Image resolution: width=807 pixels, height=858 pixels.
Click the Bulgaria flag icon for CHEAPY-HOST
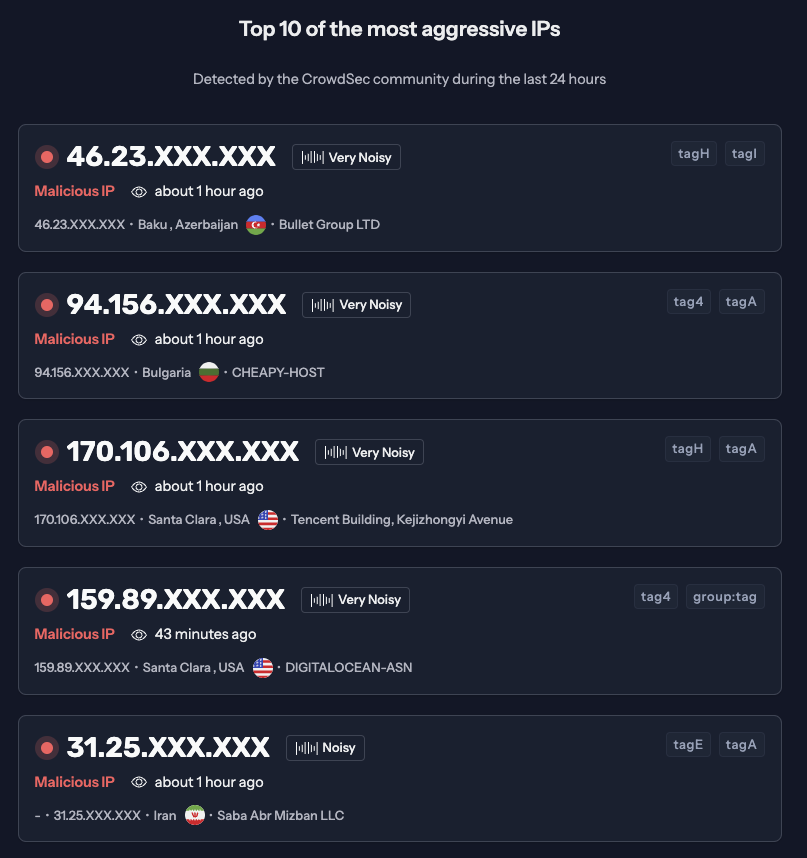(x=208, y=371)
